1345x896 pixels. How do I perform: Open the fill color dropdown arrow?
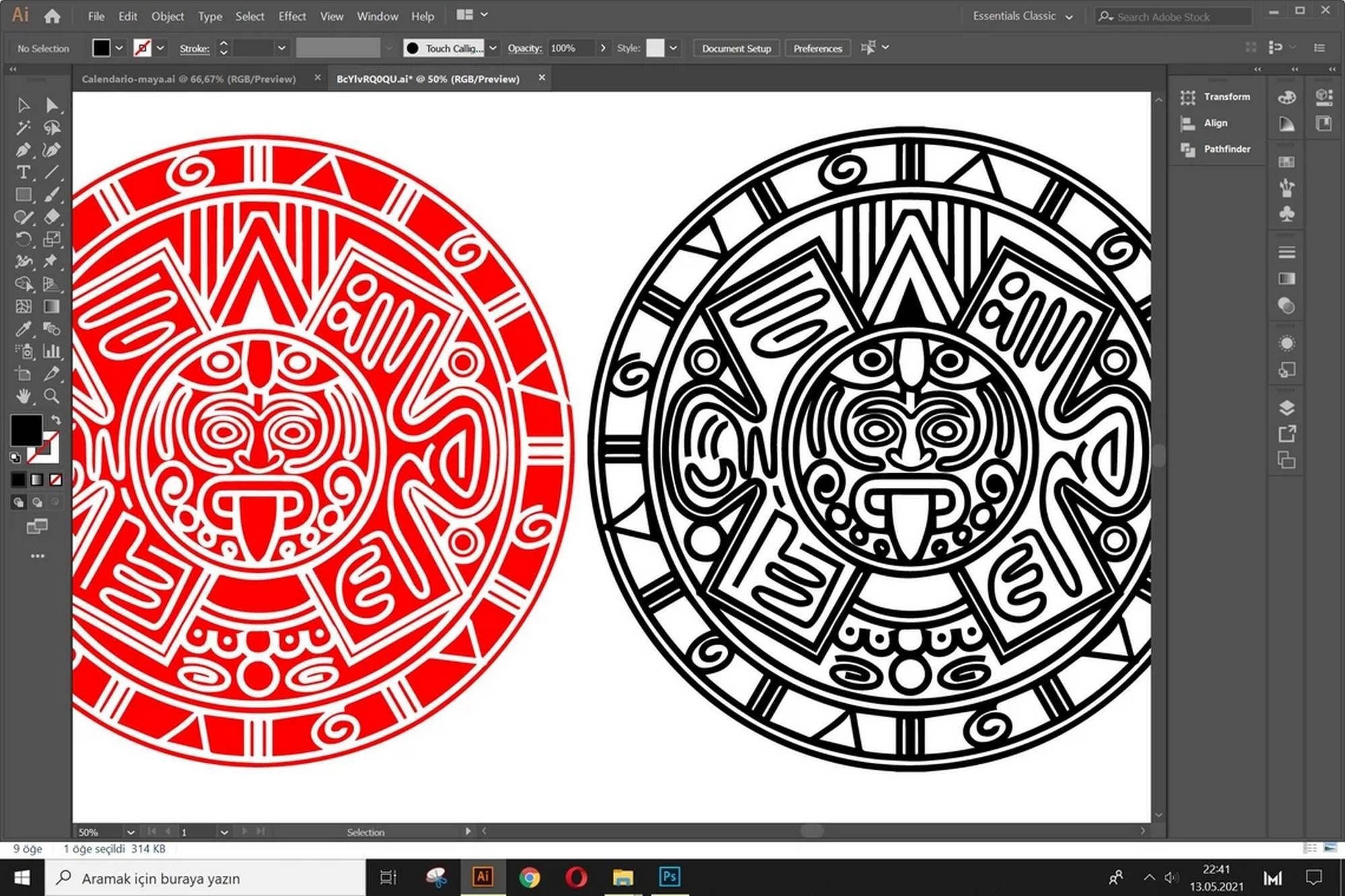click(119, 48)
